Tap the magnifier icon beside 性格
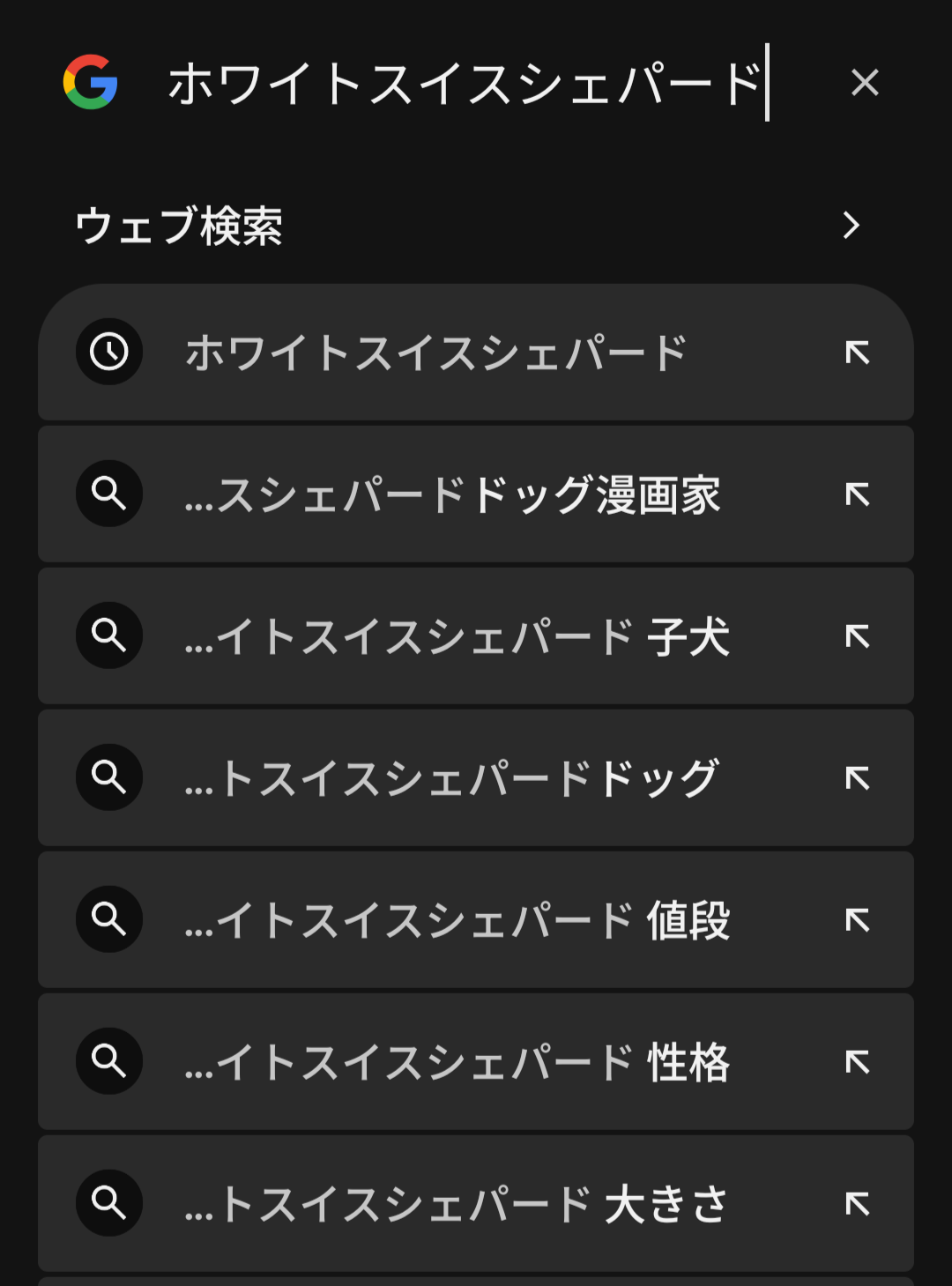The width and height of the screenshot is (952, 1286). click(x=109, y=1061)
